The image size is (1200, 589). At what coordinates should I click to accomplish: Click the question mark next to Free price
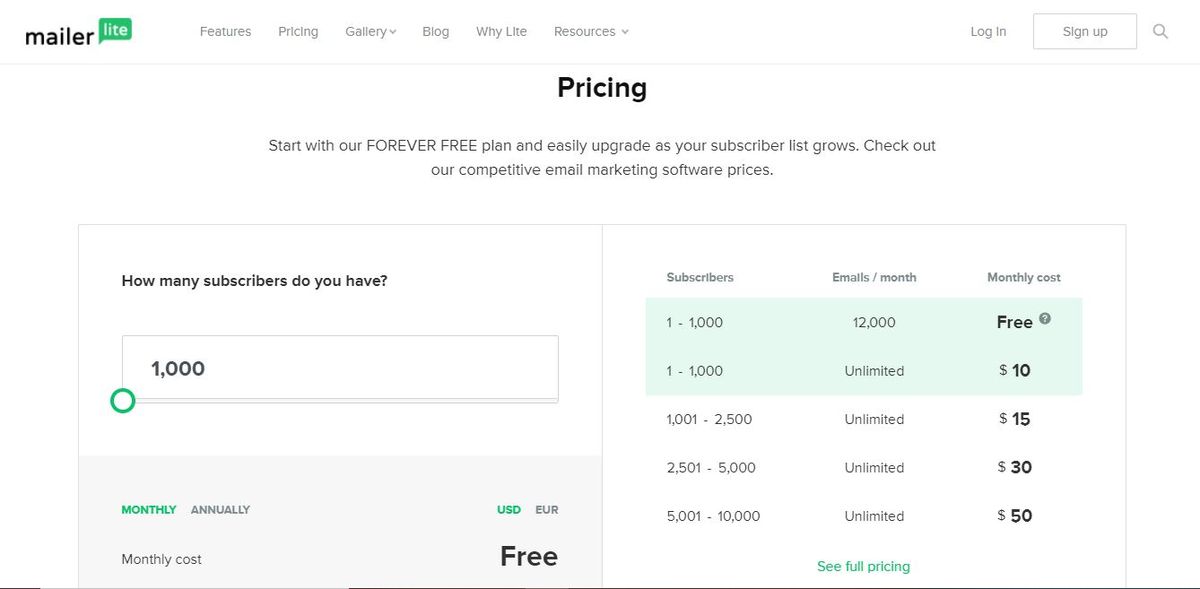point(1044,316)
